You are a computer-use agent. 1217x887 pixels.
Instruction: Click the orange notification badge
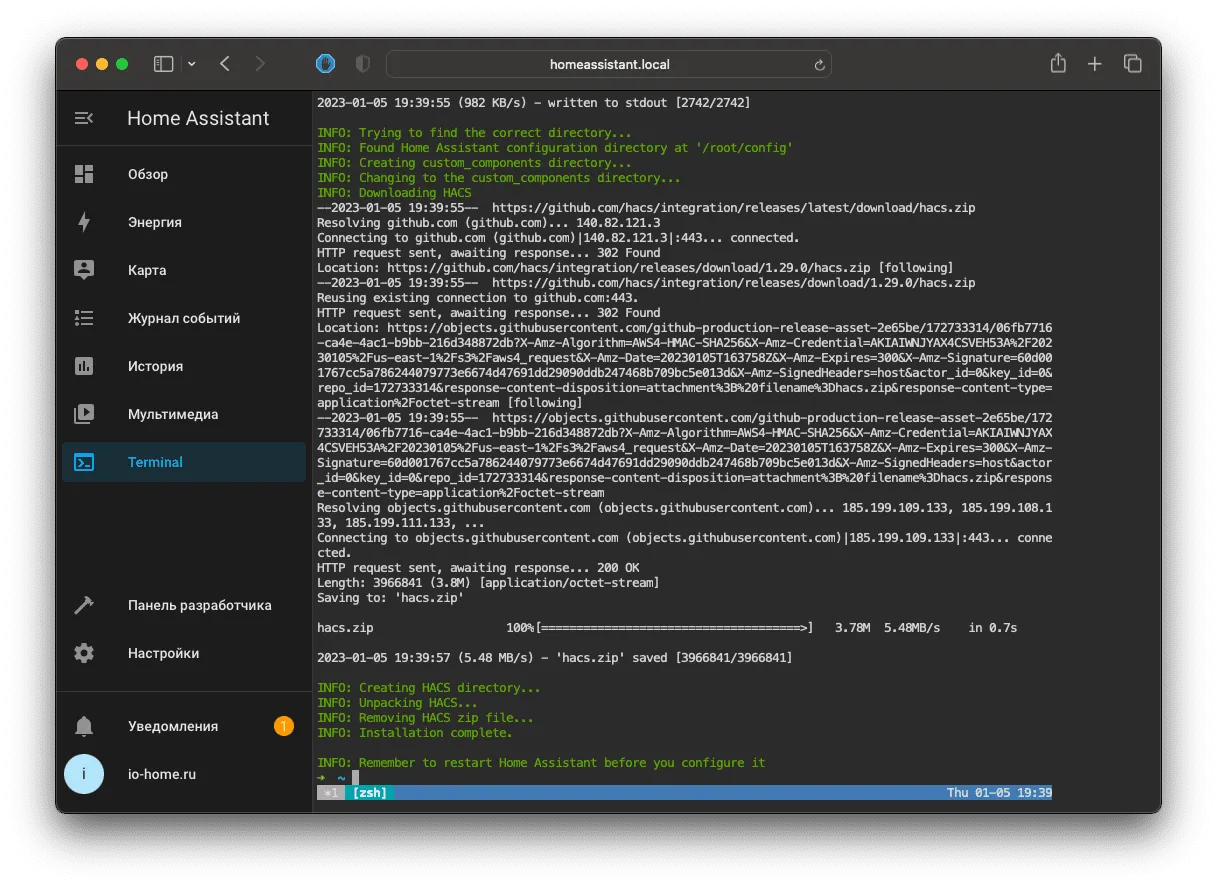tap(284, 726)
